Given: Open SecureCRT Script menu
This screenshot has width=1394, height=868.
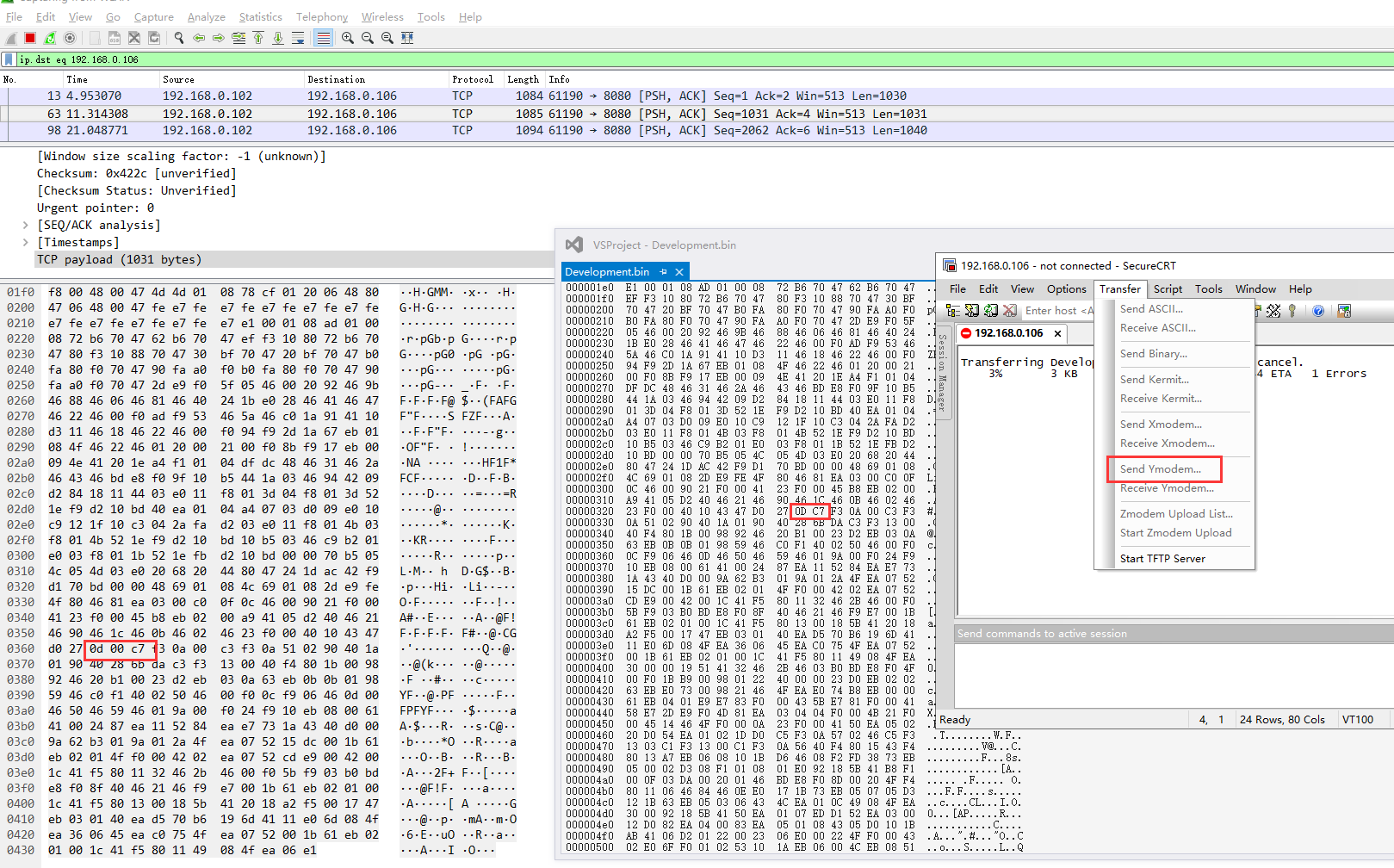Looking at the screenshot, I should pyautogui.click(x=1168, y=289).
